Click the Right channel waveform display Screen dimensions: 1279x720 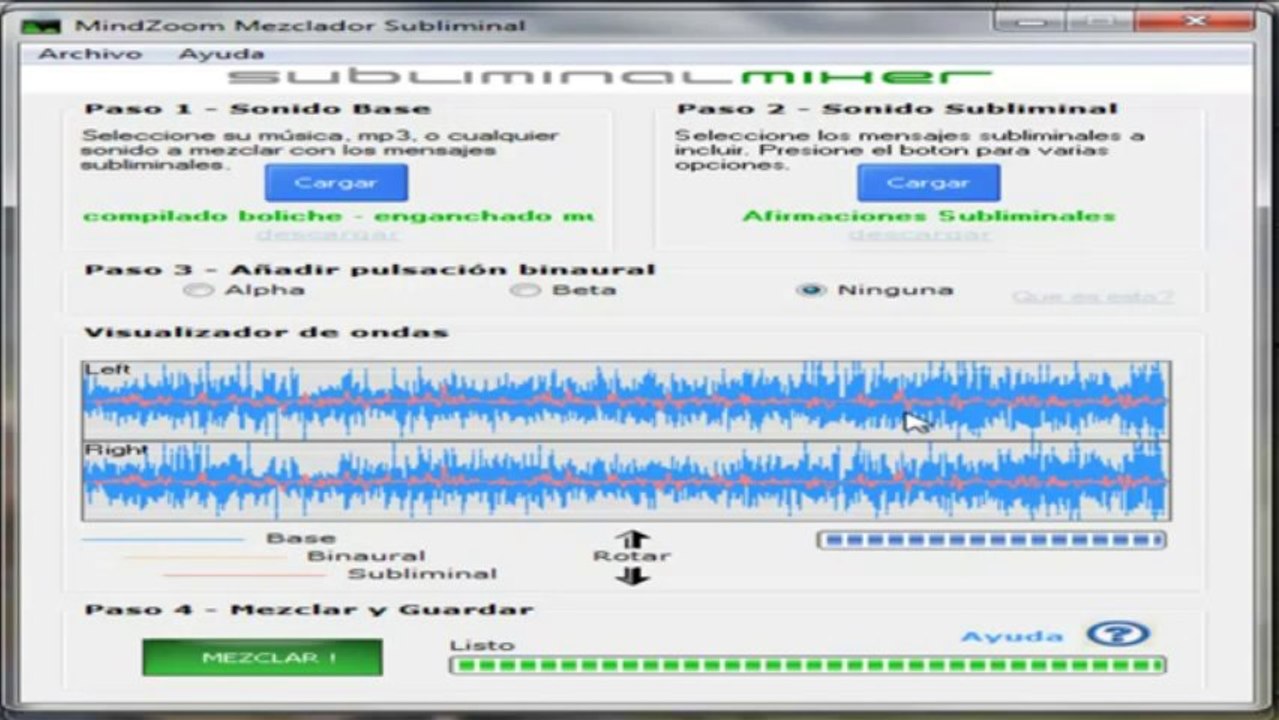coord(626,481)
